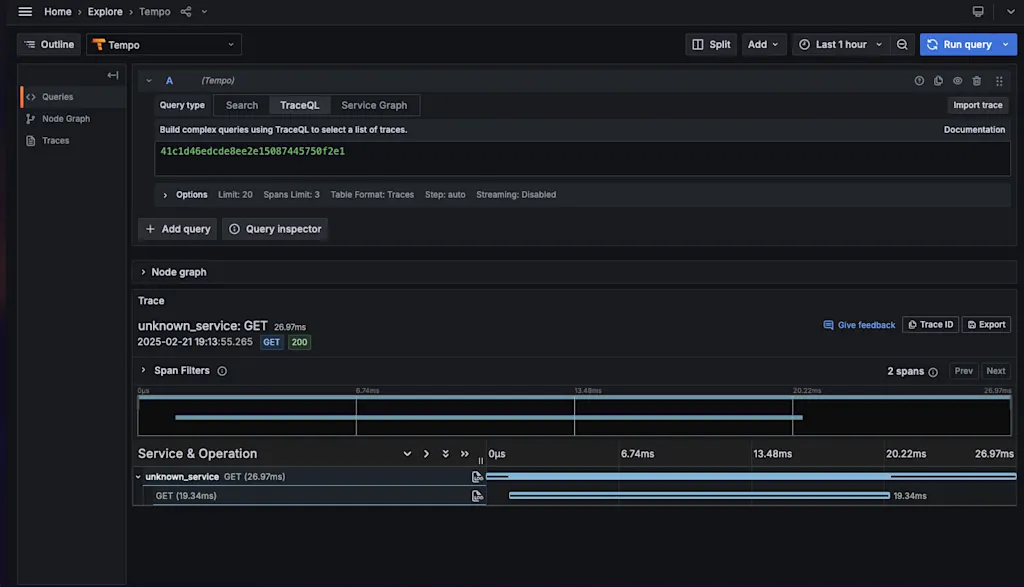Viewport: 1024px width, 587px height.
Task: Click the info icon next to 2 spans
Action: point(933,372)
